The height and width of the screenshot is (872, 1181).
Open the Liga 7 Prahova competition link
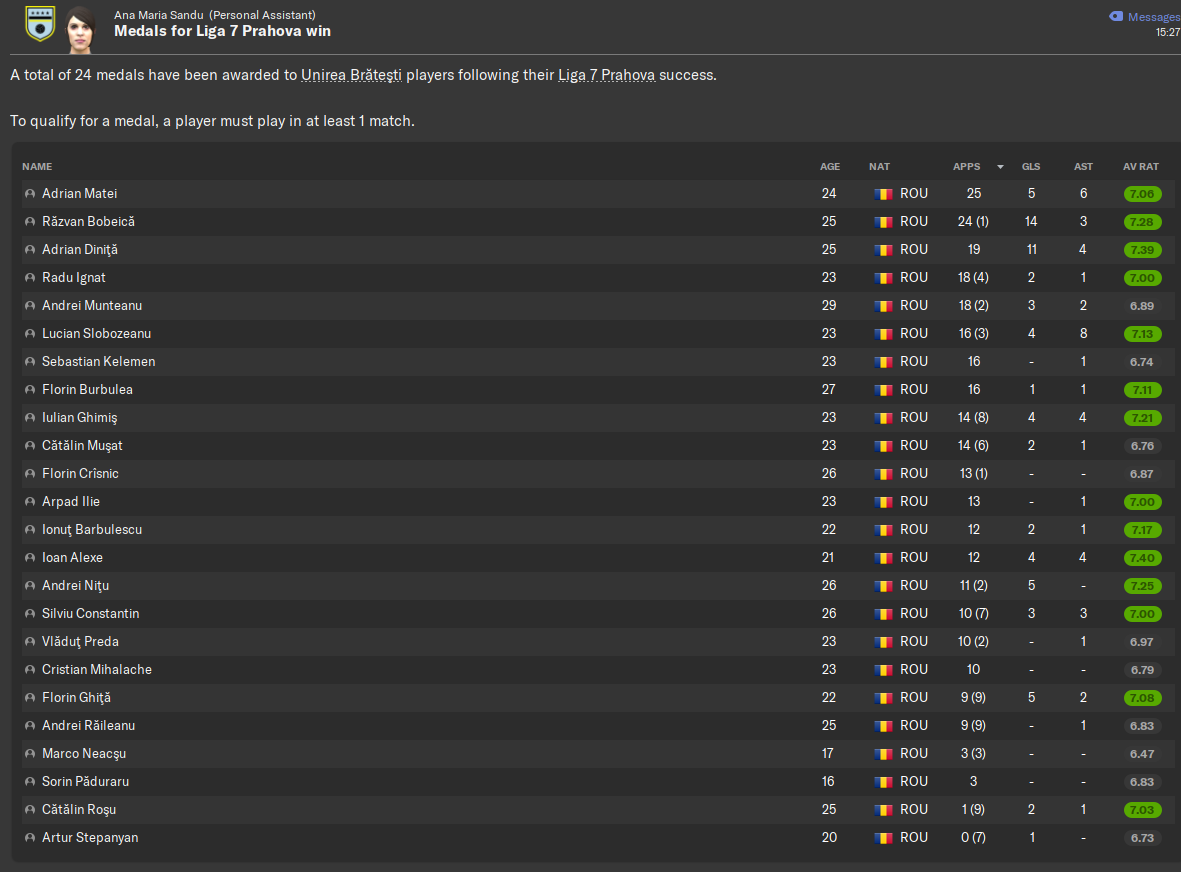[x=606, y=75]
